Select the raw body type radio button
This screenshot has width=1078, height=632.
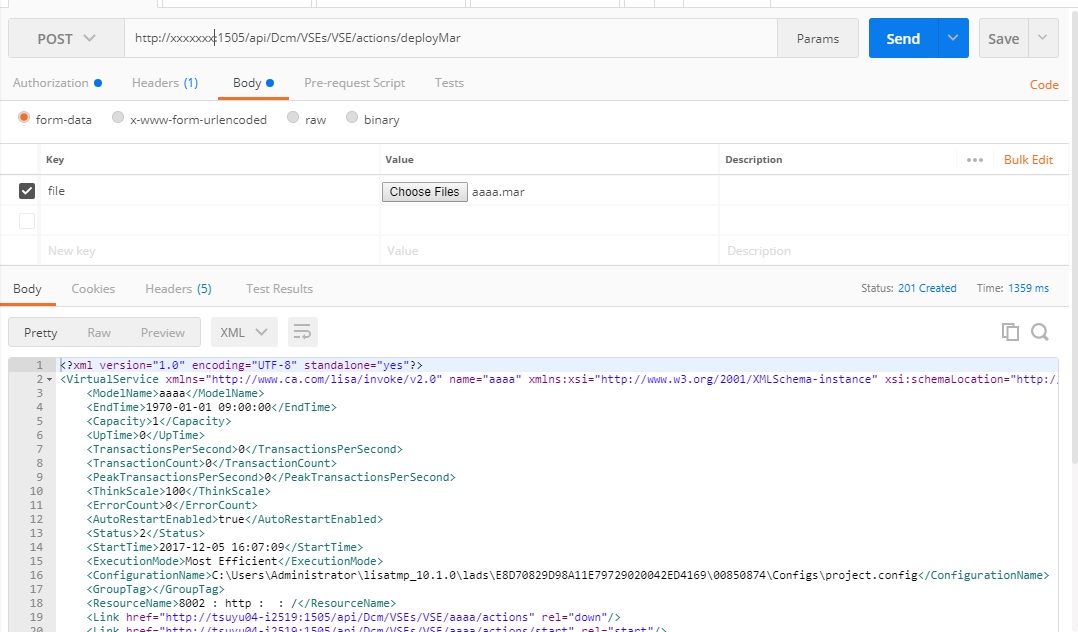coord(292,117)
